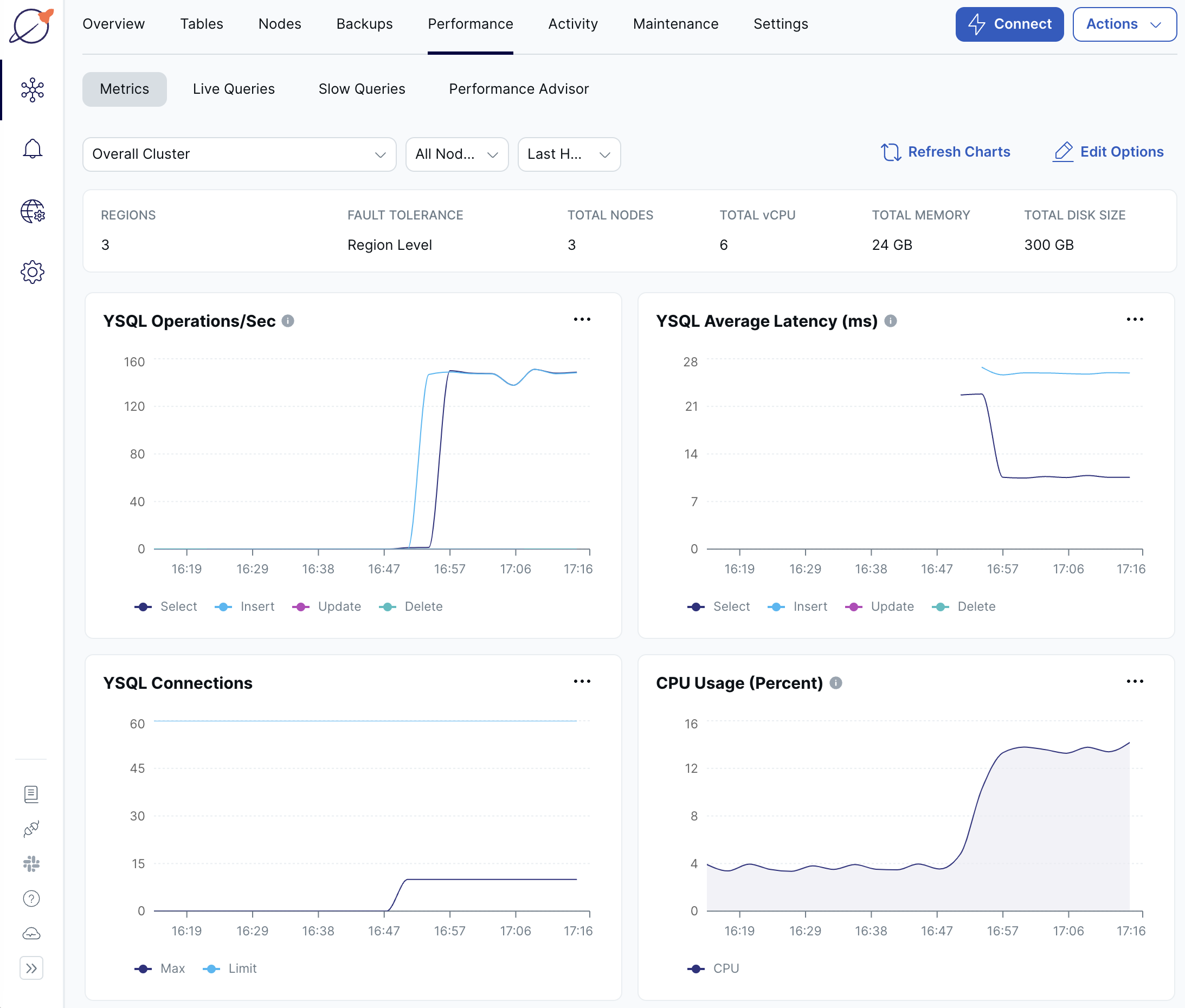Open the documentation icon at bottom sidebar
This screenshot has height=1008, width=1185.
pyautogui.click(x=31, y=793)
